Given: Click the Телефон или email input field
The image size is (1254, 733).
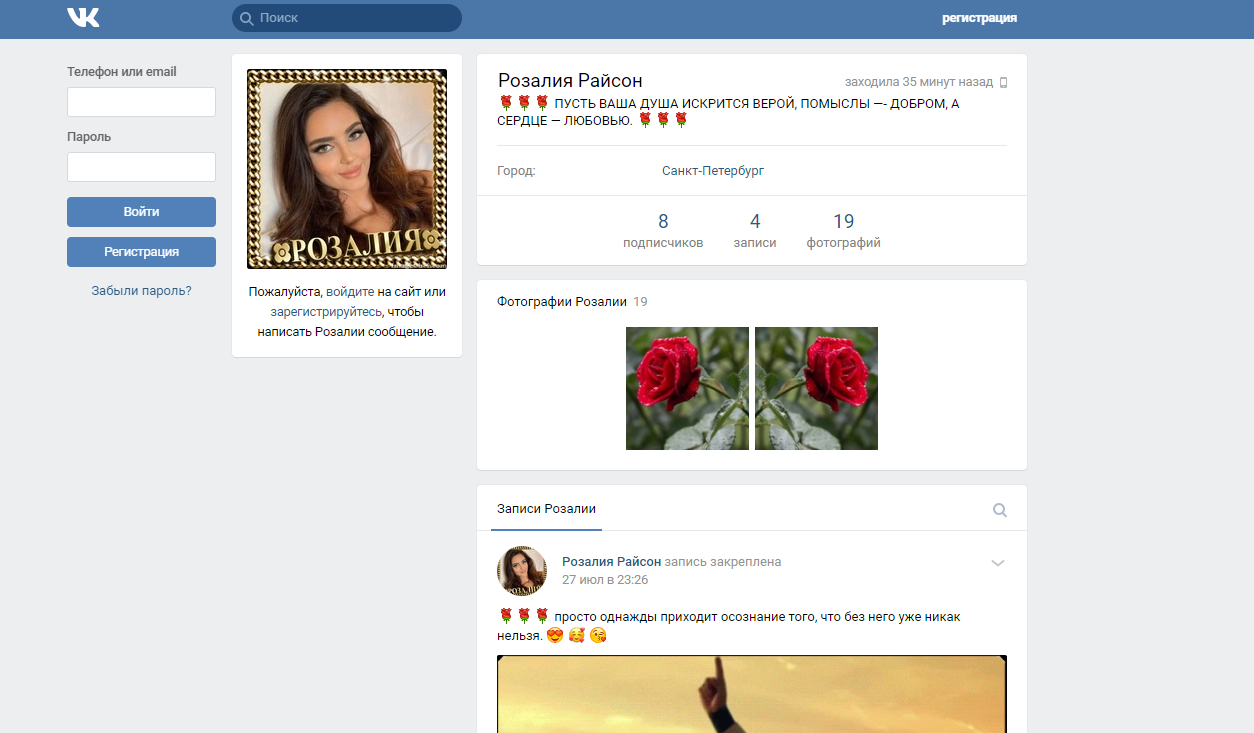Looking at the screenshot, I should coord(141,102).
